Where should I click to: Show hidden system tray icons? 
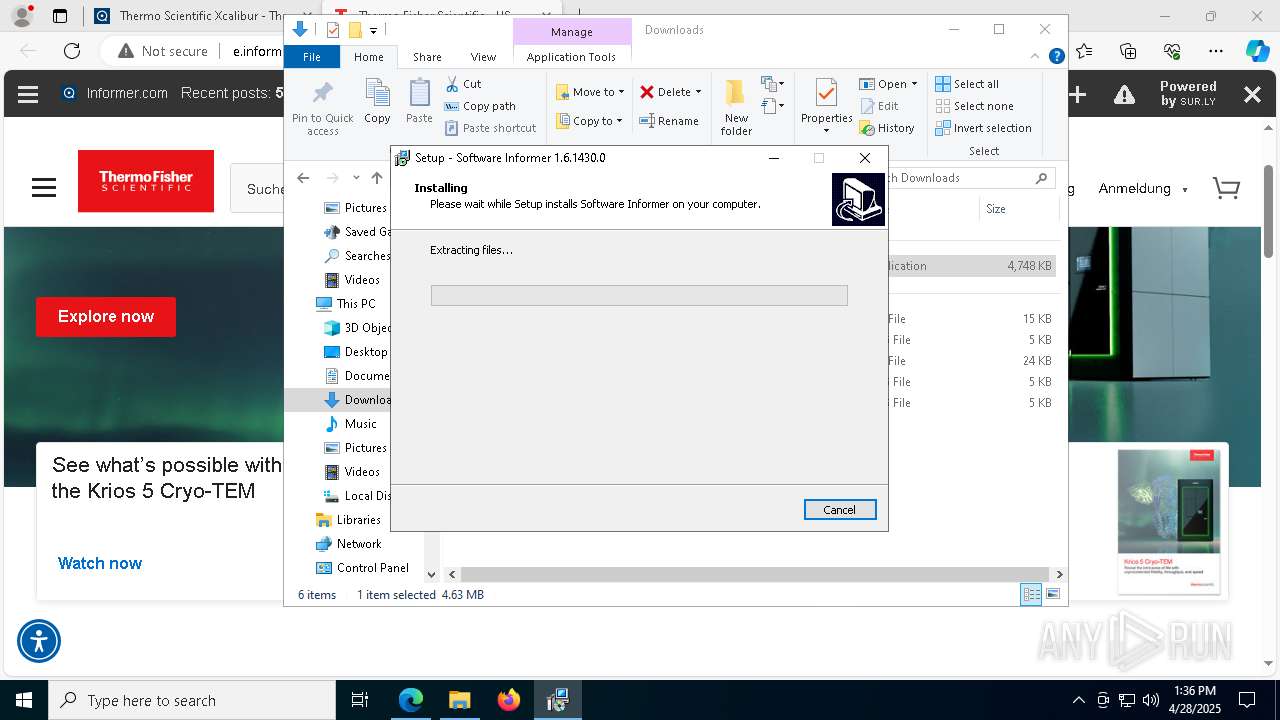coord(1078,700)
